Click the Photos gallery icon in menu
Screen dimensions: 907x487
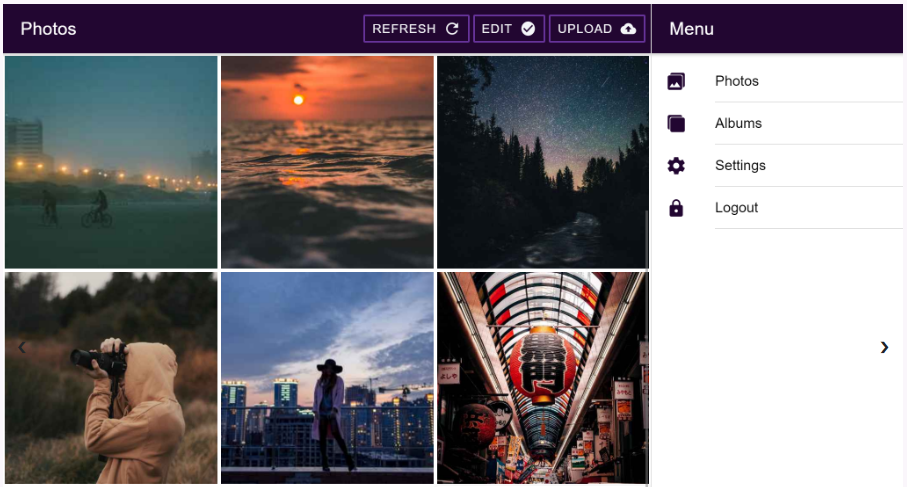click(x=676, y=81)
